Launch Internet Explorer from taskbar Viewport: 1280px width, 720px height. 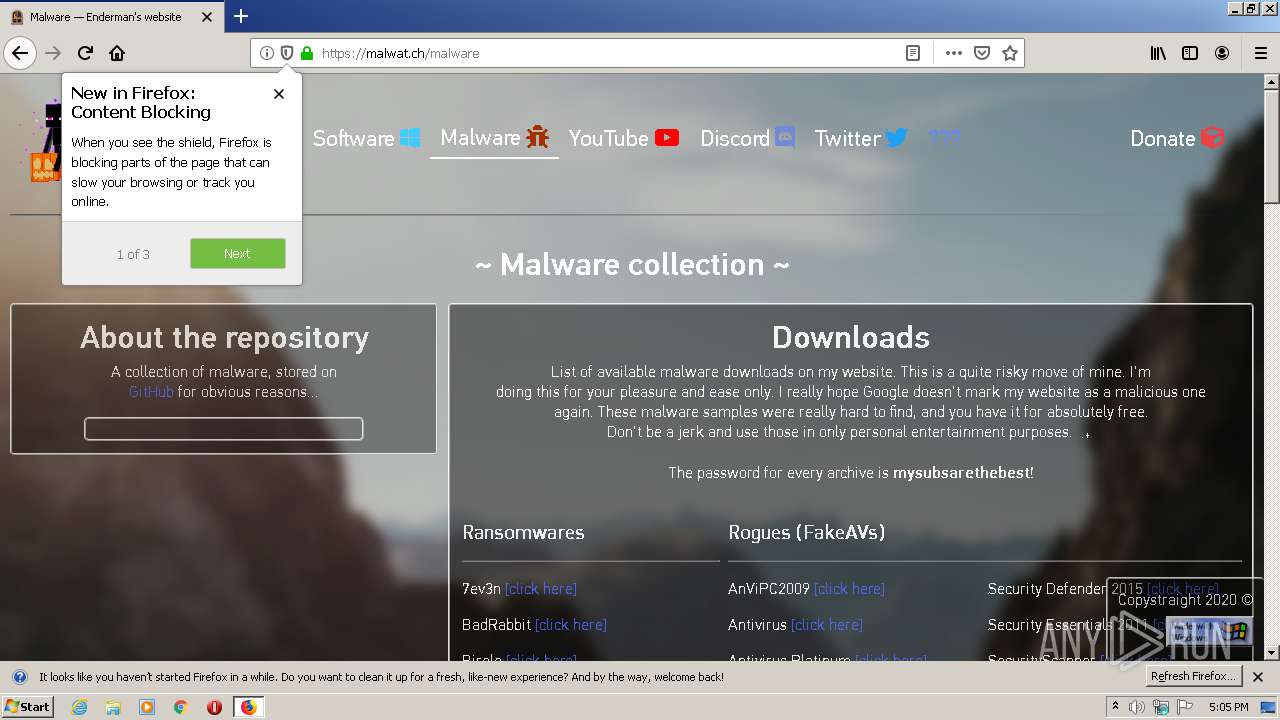[80, 707]
